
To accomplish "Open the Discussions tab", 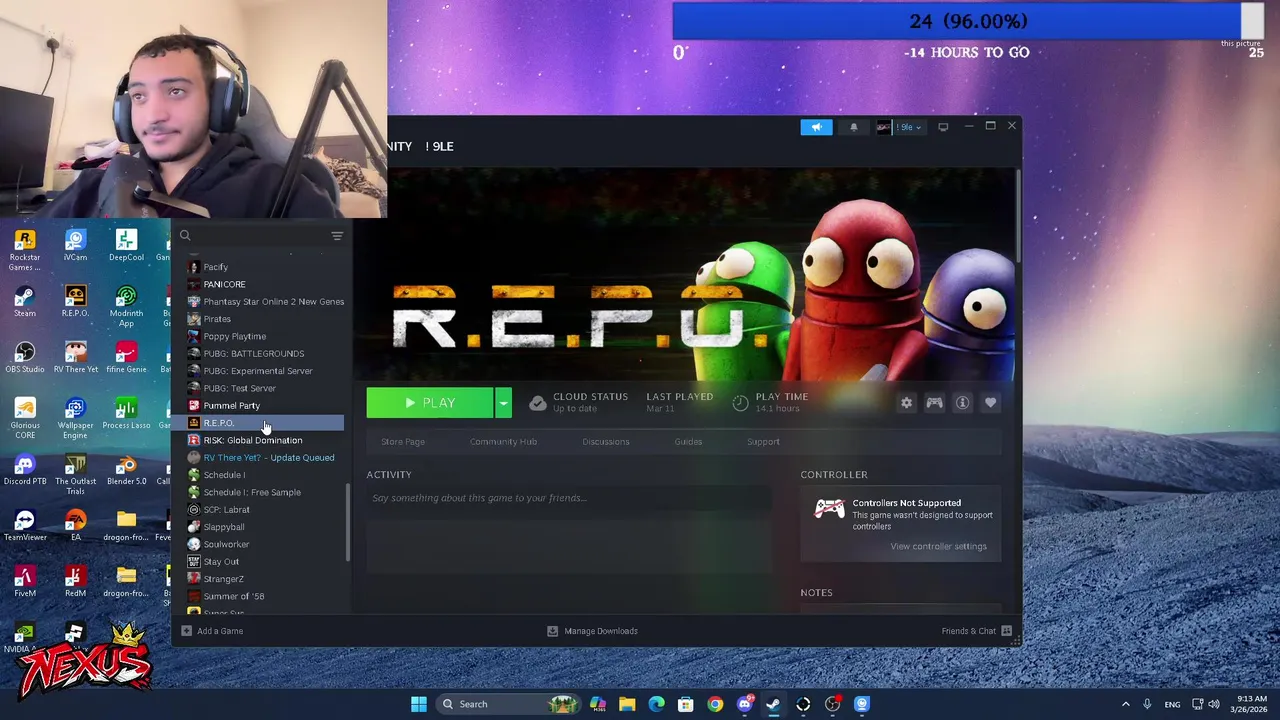I will click(606, 442).
